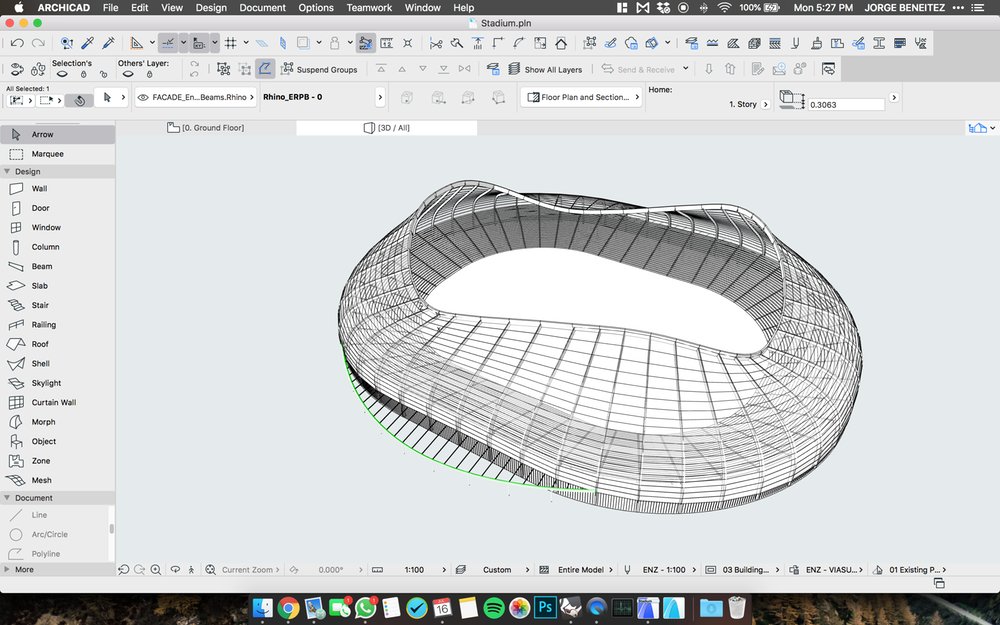The width and height of the screenshot is (1000, 625).
Task: Switch to the 0. Ground Floor tab
Action: point(205,128)
